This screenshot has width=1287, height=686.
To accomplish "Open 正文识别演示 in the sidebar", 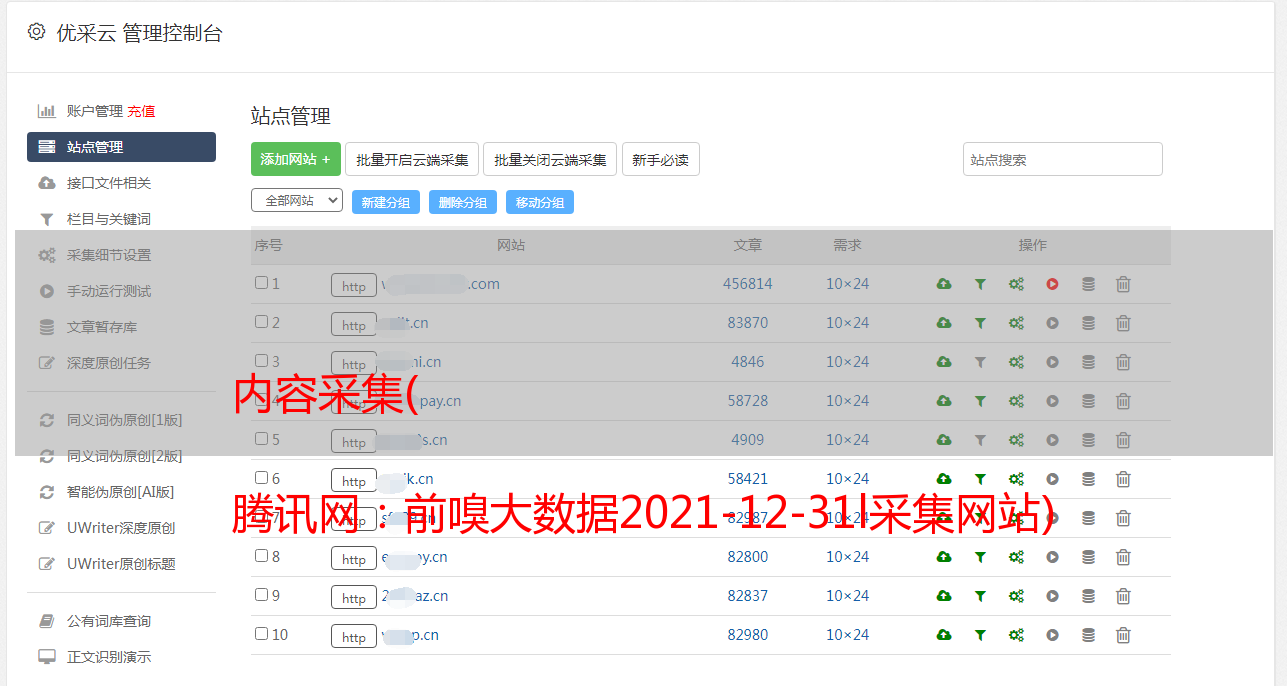I will tap(109, 657).
